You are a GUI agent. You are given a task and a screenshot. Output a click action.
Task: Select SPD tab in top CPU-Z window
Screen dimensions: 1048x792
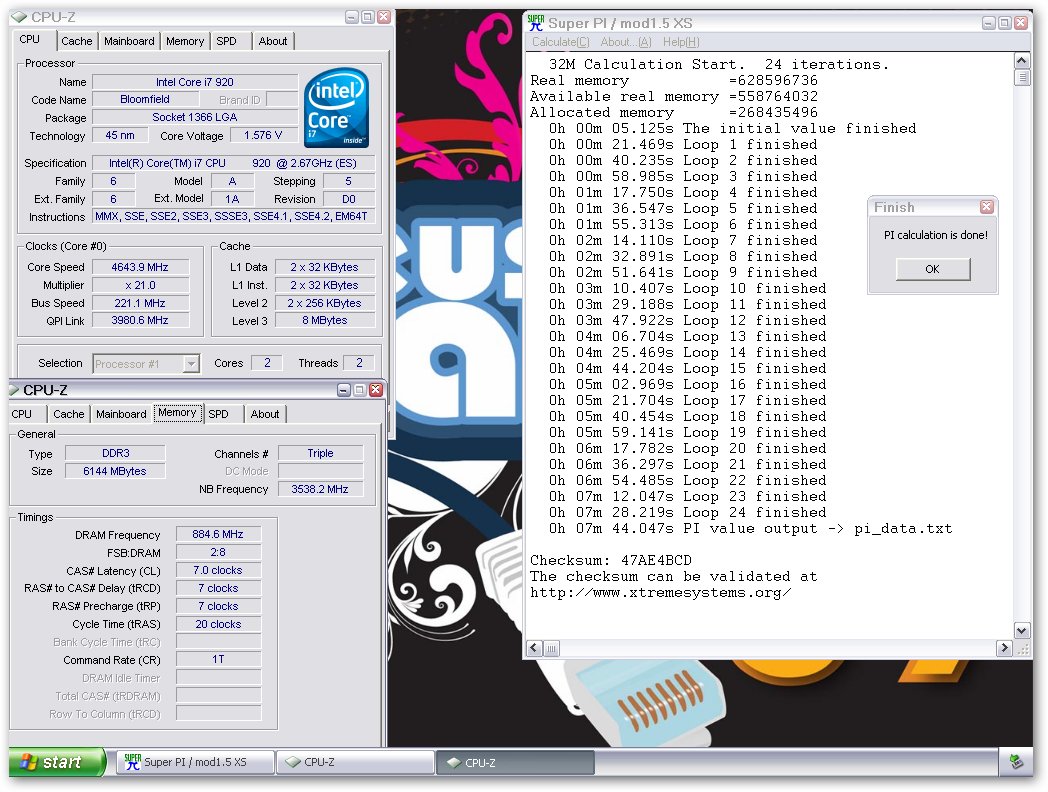click(x=227, y=41)
